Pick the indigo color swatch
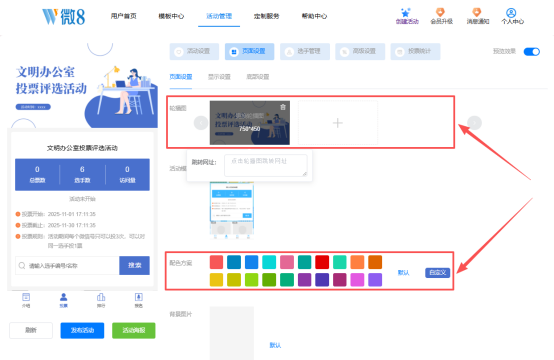 [322, 280]
